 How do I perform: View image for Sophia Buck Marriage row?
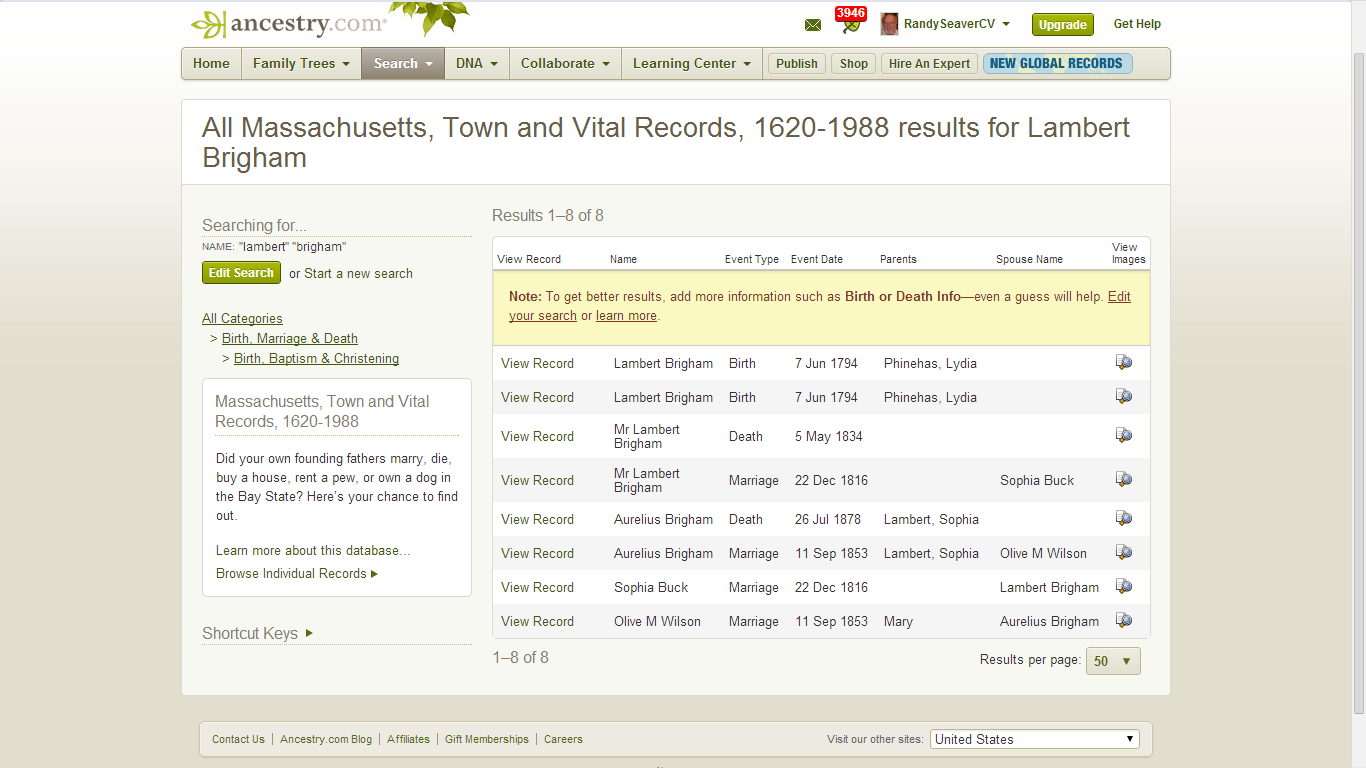coord(1124,587)
